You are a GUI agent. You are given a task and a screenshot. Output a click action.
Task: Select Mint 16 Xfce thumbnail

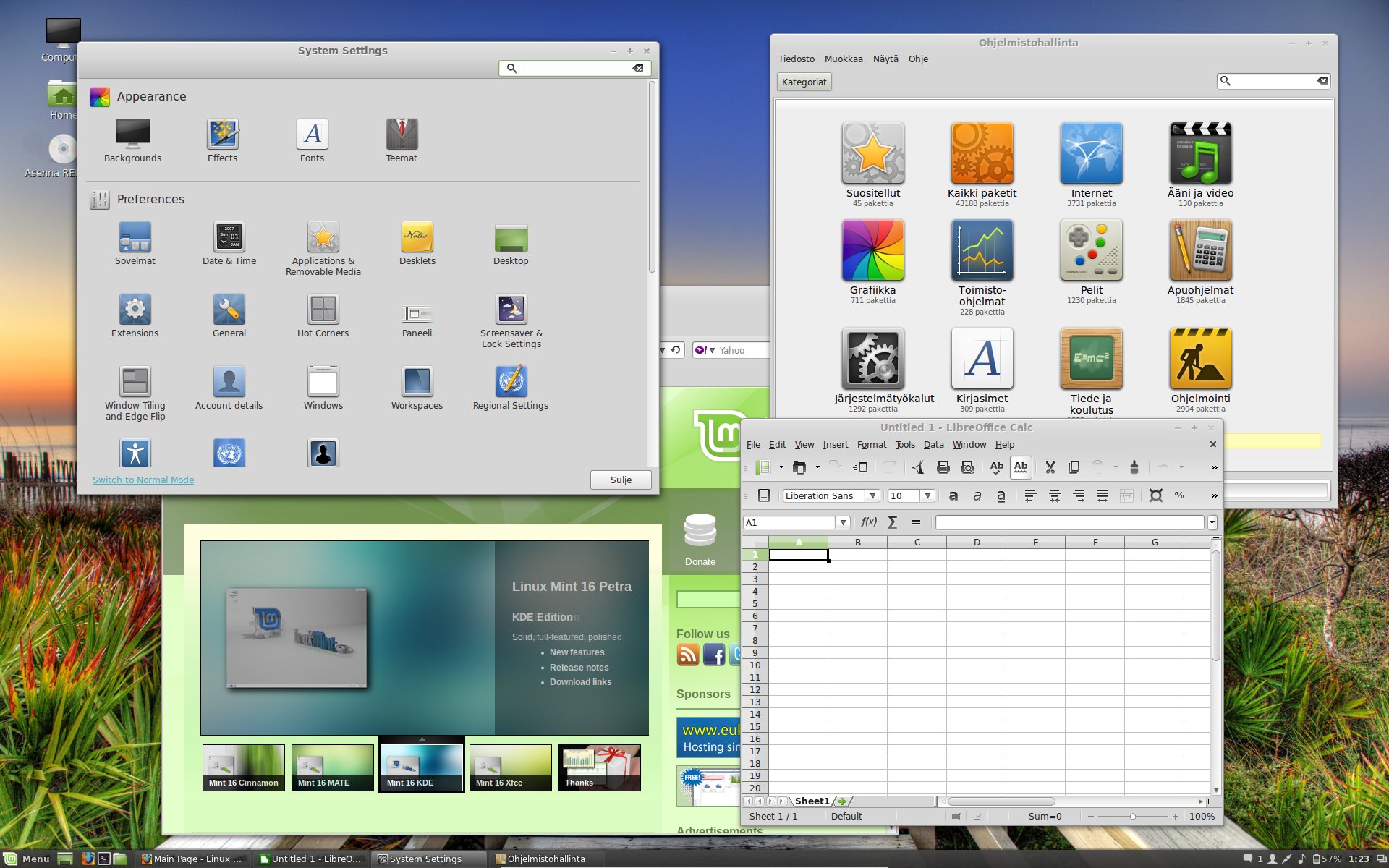511,767
